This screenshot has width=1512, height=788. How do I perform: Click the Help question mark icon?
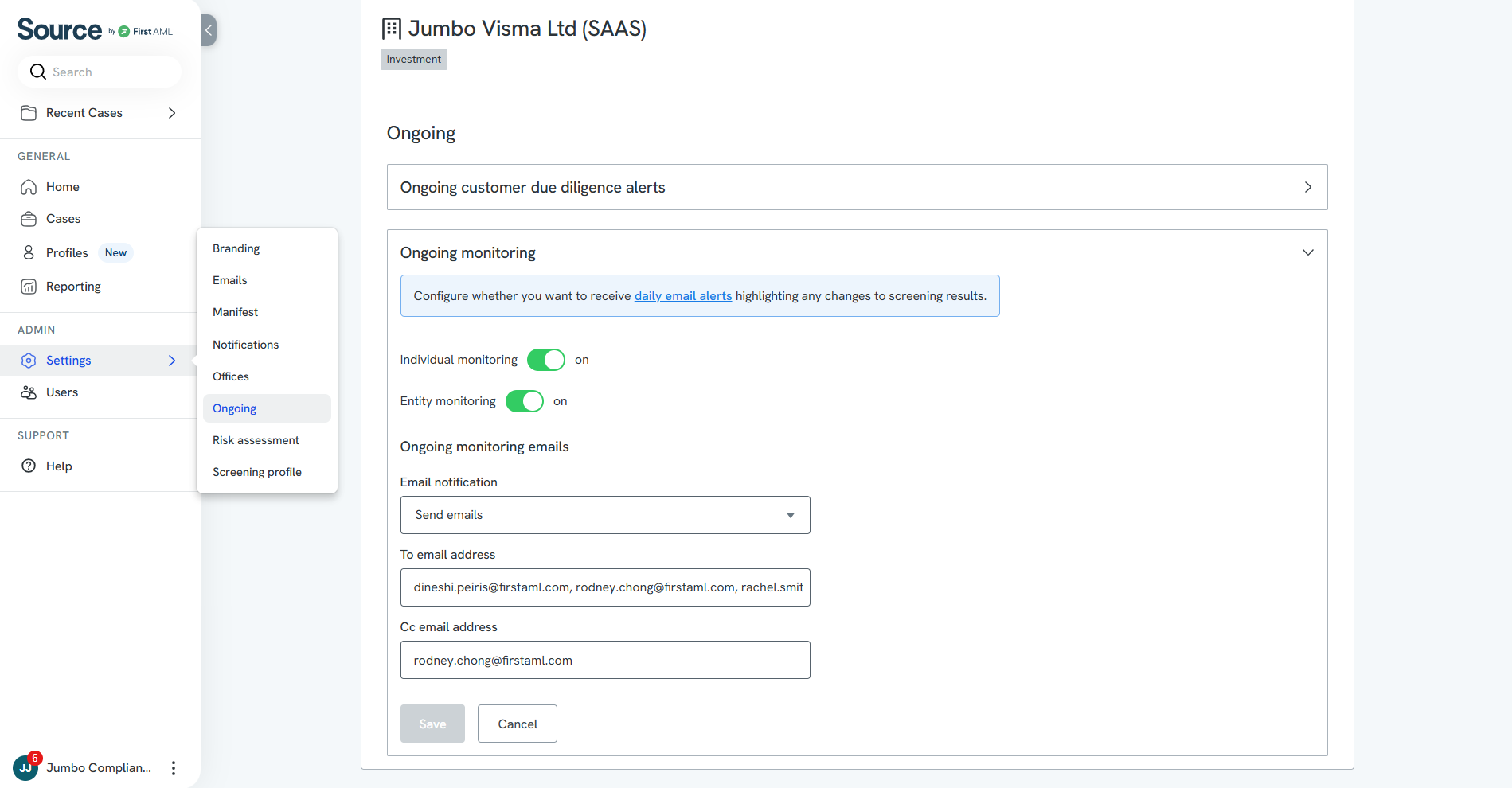(x=29, y=466)
